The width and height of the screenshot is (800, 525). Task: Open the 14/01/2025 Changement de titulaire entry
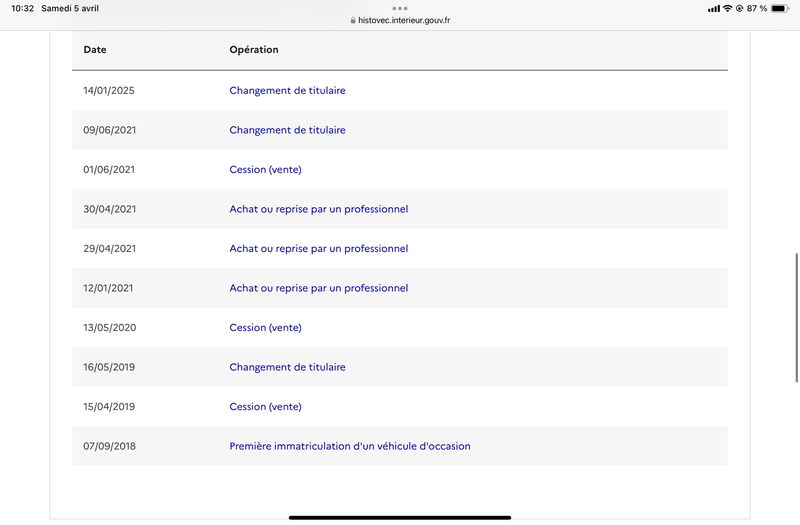pyautogui.click(x=287, y=91)
